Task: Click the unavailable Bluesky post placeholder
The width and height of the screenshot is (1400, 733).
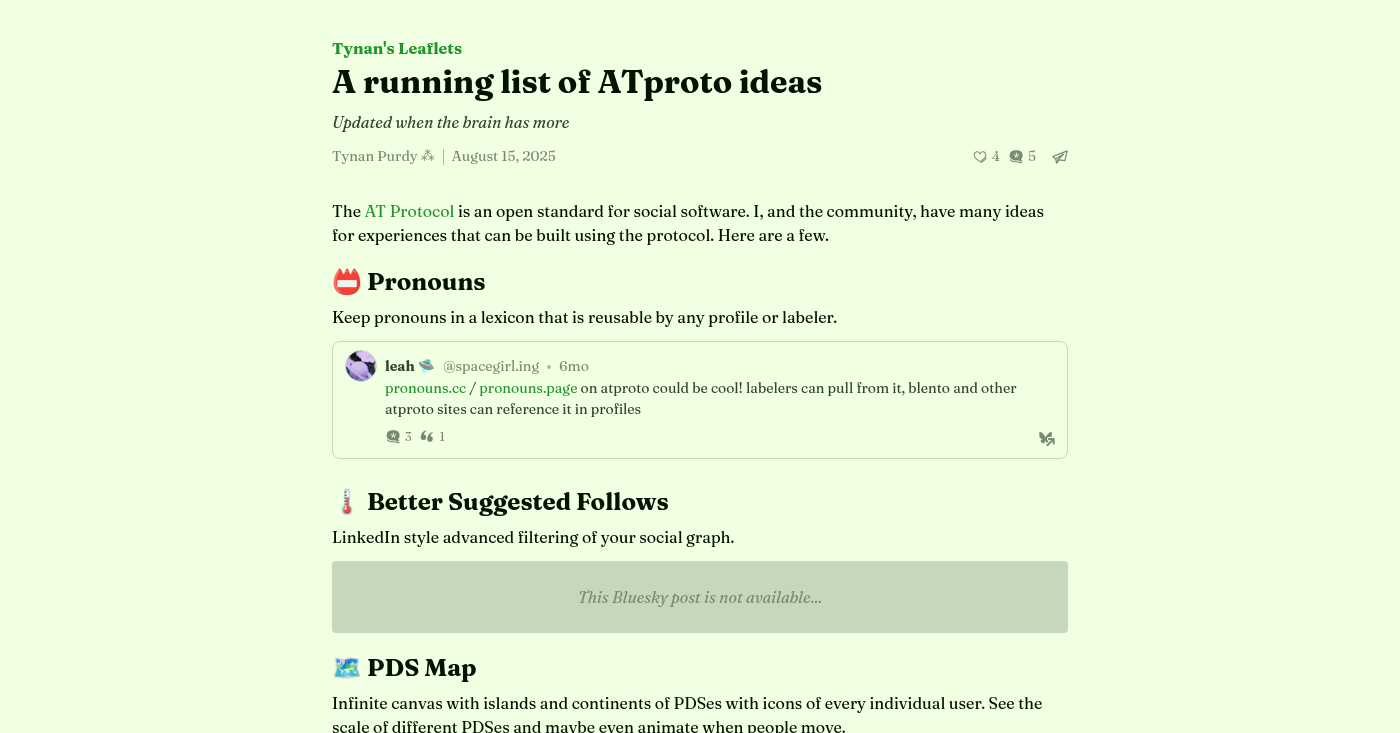Action: pos(700,597)
